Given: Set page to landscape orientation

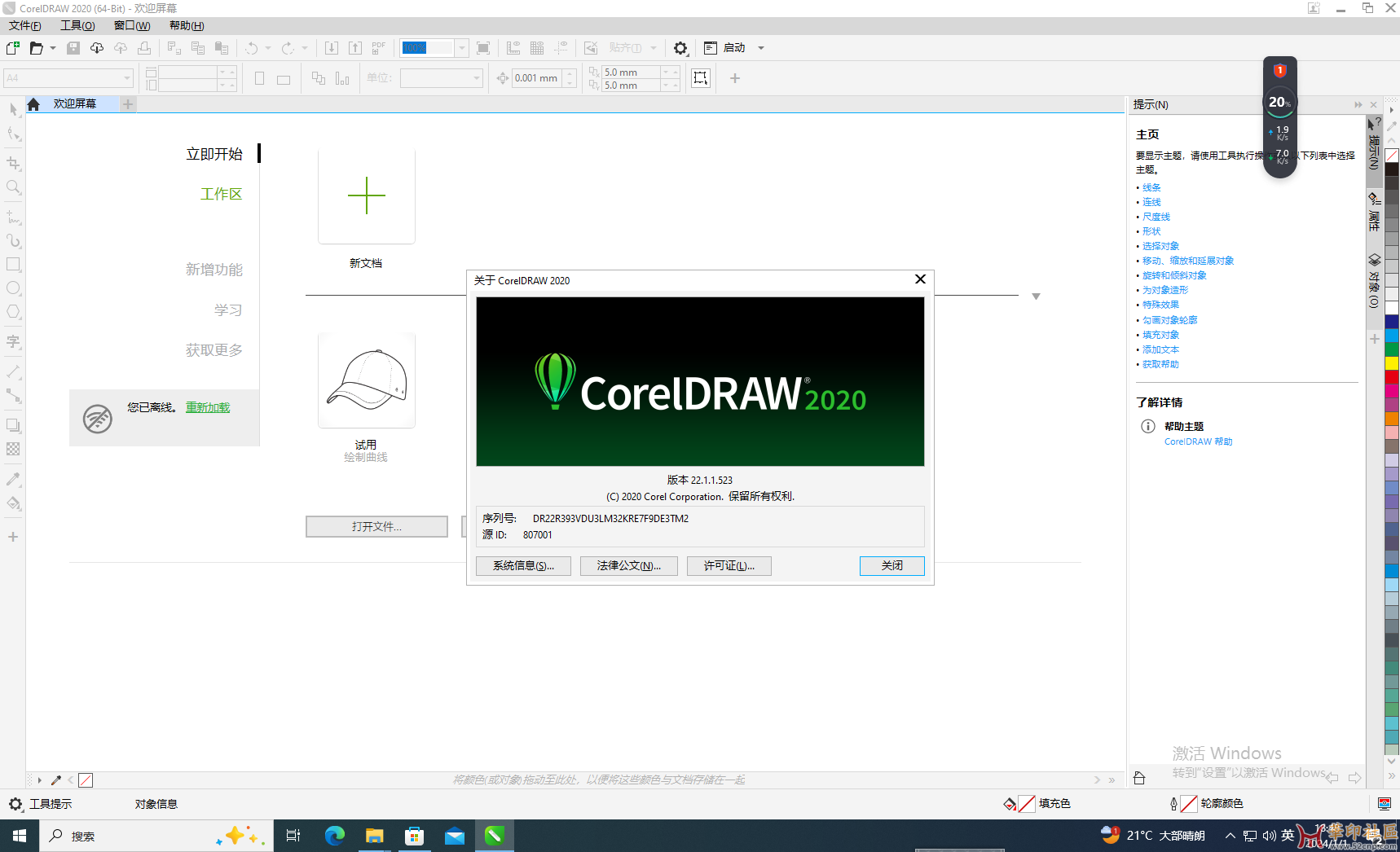Looking at the screenshot, I should pyautogui.click(x=284, y=79).
